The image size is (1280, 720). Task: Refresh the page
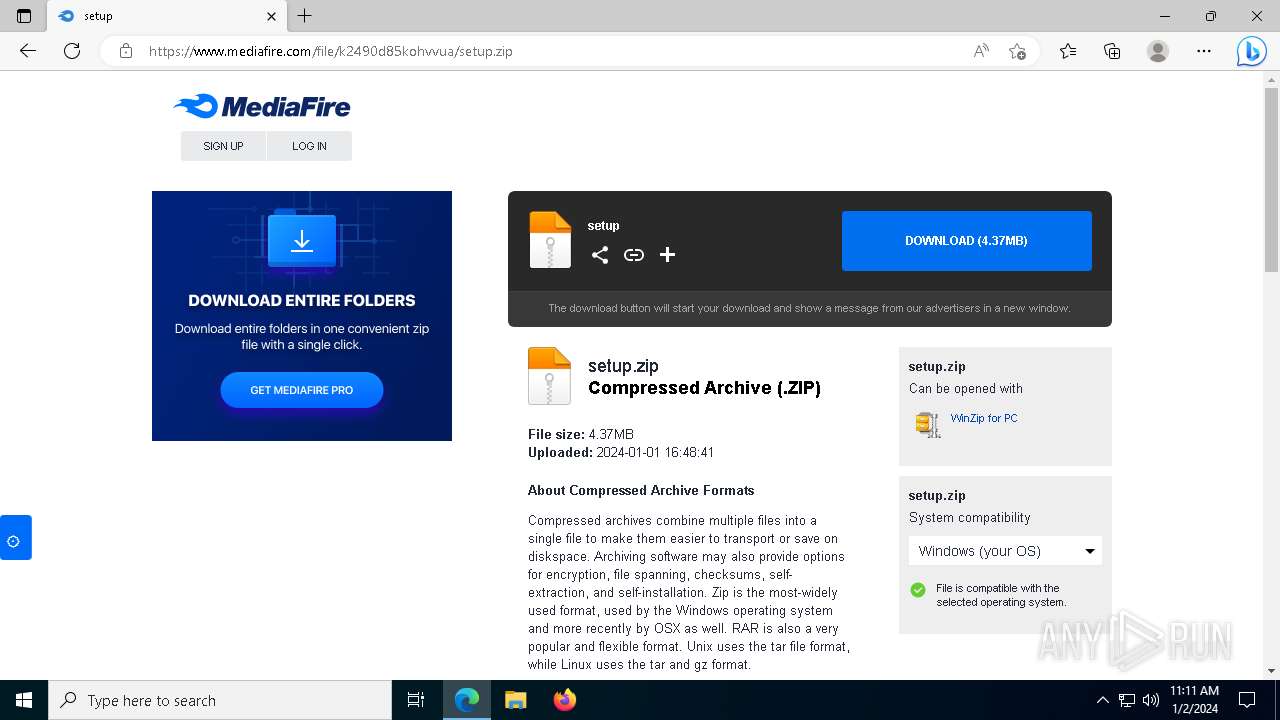(x=72, y=51)
